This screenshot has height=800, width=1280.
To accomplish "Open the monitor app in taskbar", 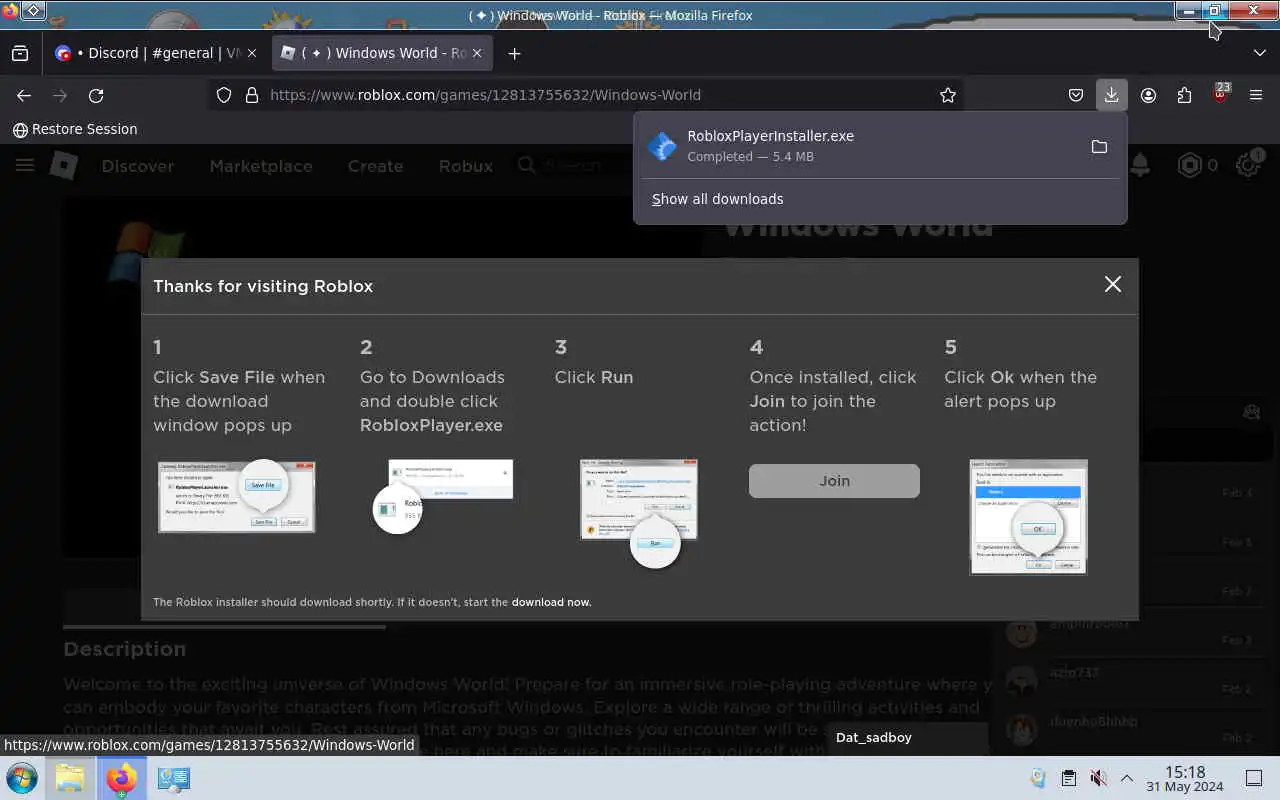I will click(174, 778).
